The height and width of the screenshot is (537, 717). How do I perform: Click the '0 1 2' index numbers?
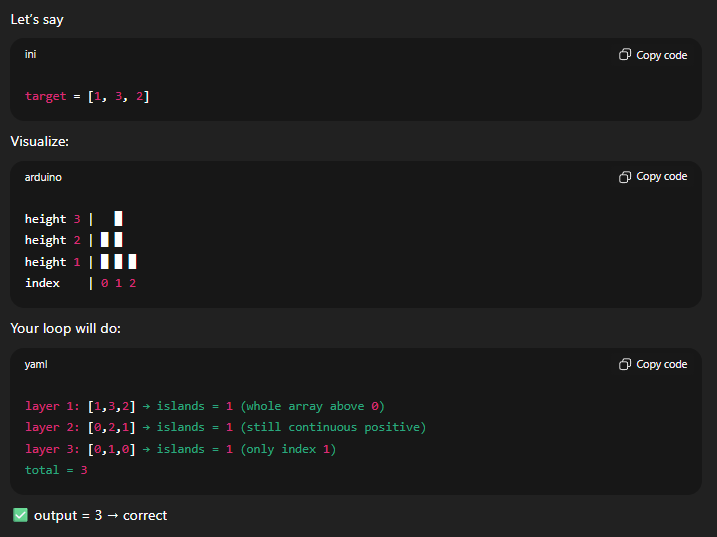click(118, 284)
